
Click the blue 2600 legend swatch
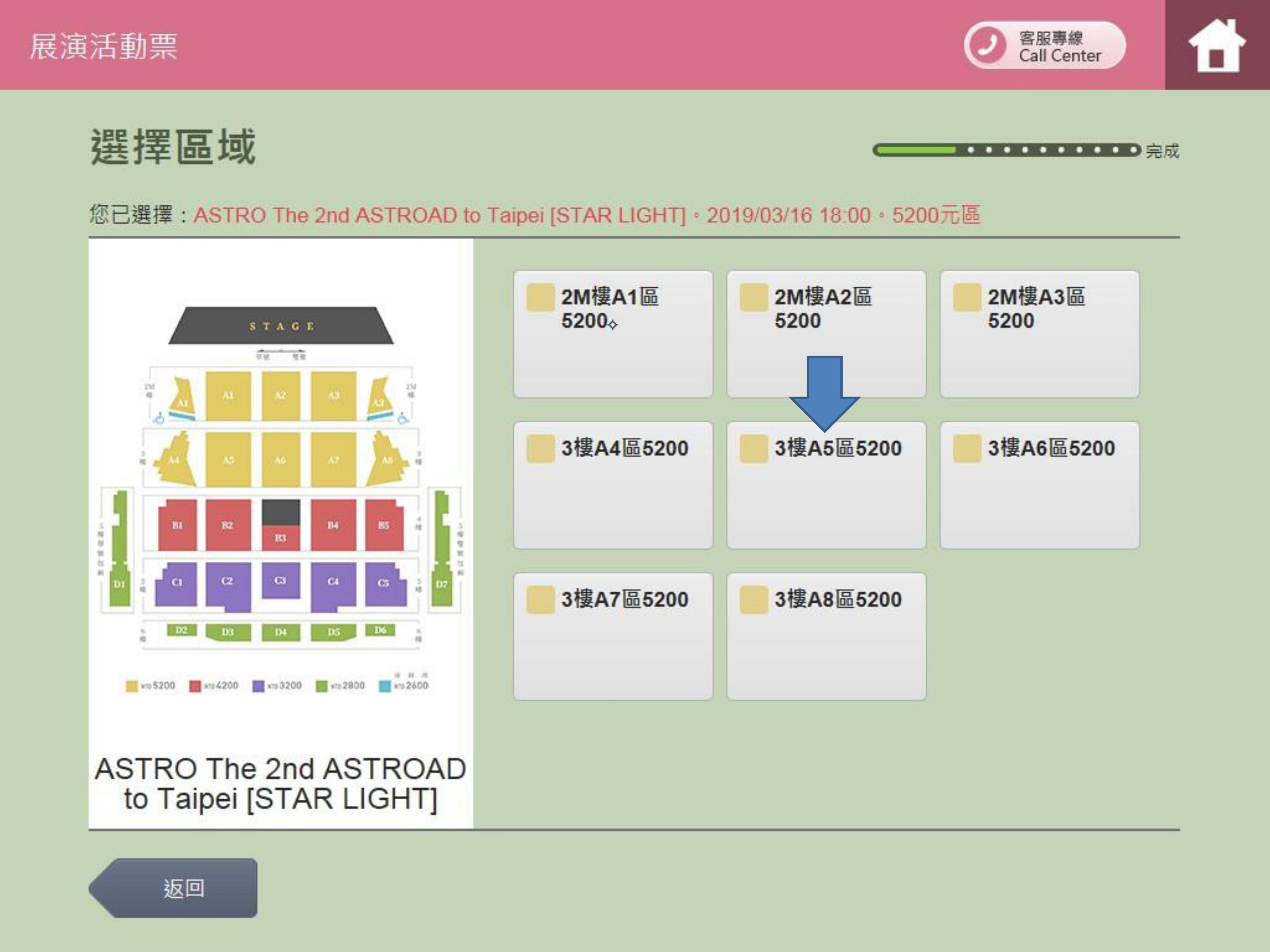coord(385,686)
